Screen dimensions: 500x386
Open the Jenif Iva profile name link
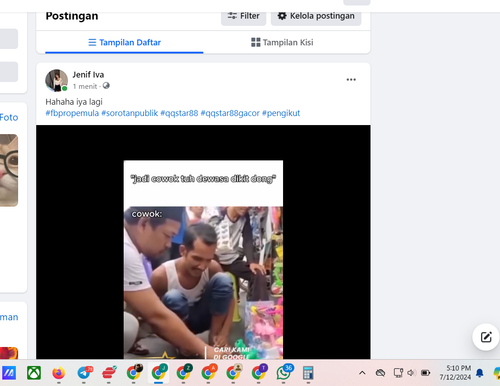point(88,75)
